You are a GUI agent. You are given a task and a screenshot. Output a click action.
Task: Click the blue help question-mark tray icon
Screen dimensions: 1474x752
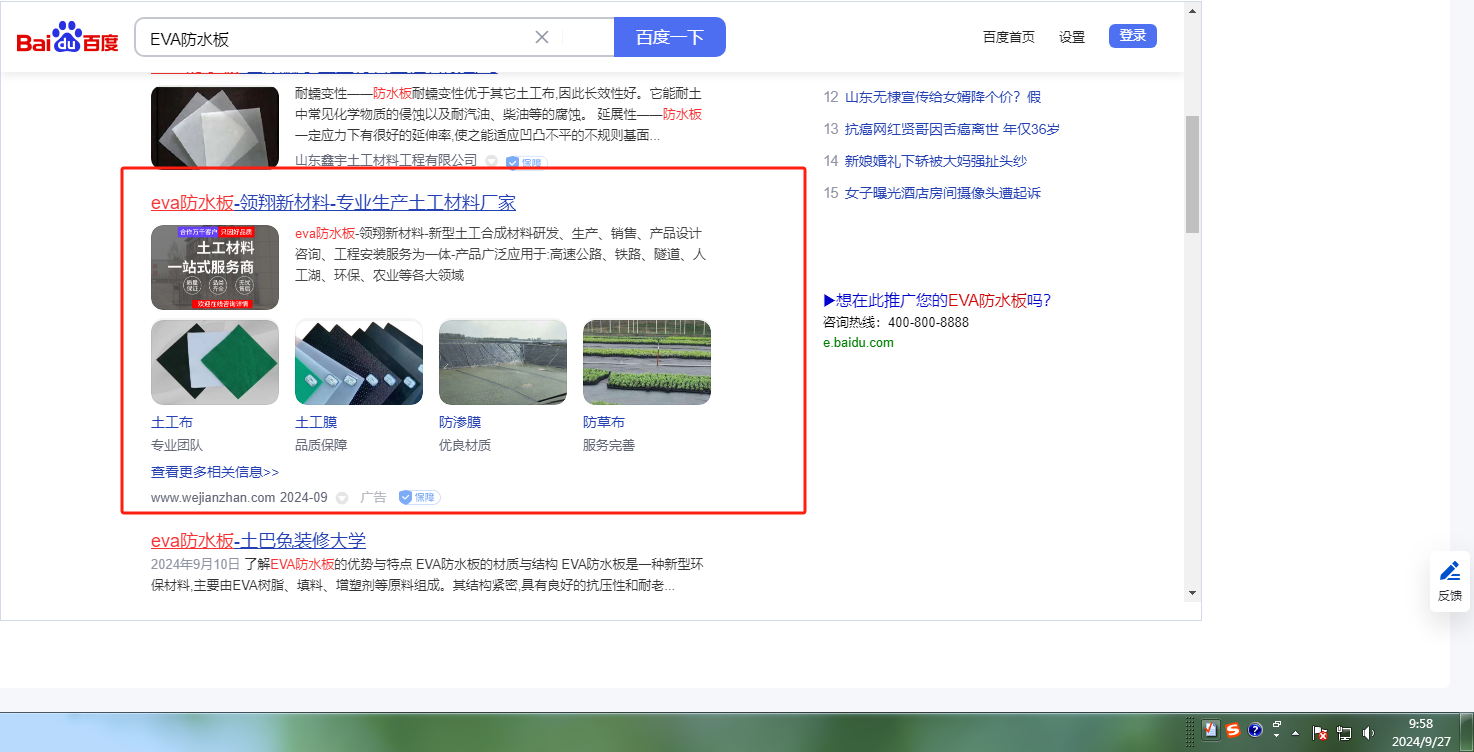click(x=1255, y=730)
